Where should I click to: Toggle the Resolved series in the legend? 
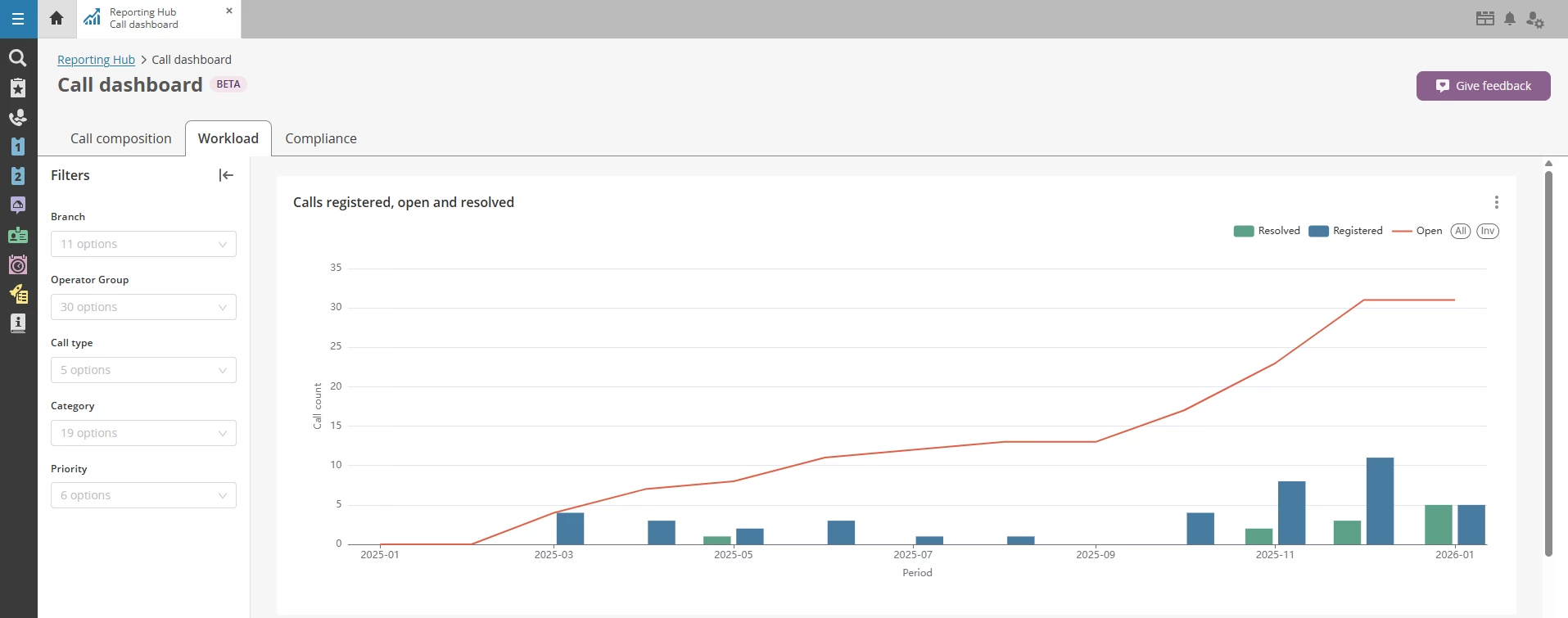(1267, 231)
